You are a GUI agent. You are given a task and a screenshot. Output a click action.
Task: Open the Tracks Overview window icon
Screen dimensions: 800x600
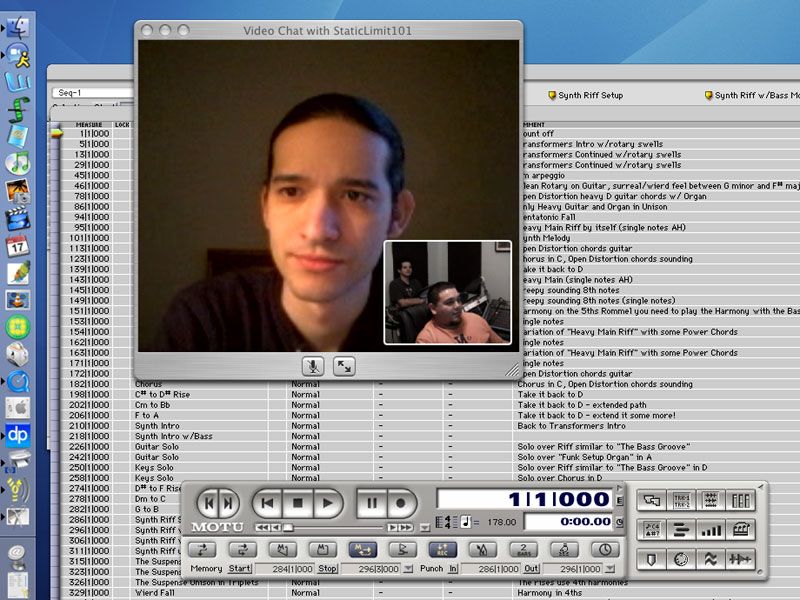(x=681, y=531)
